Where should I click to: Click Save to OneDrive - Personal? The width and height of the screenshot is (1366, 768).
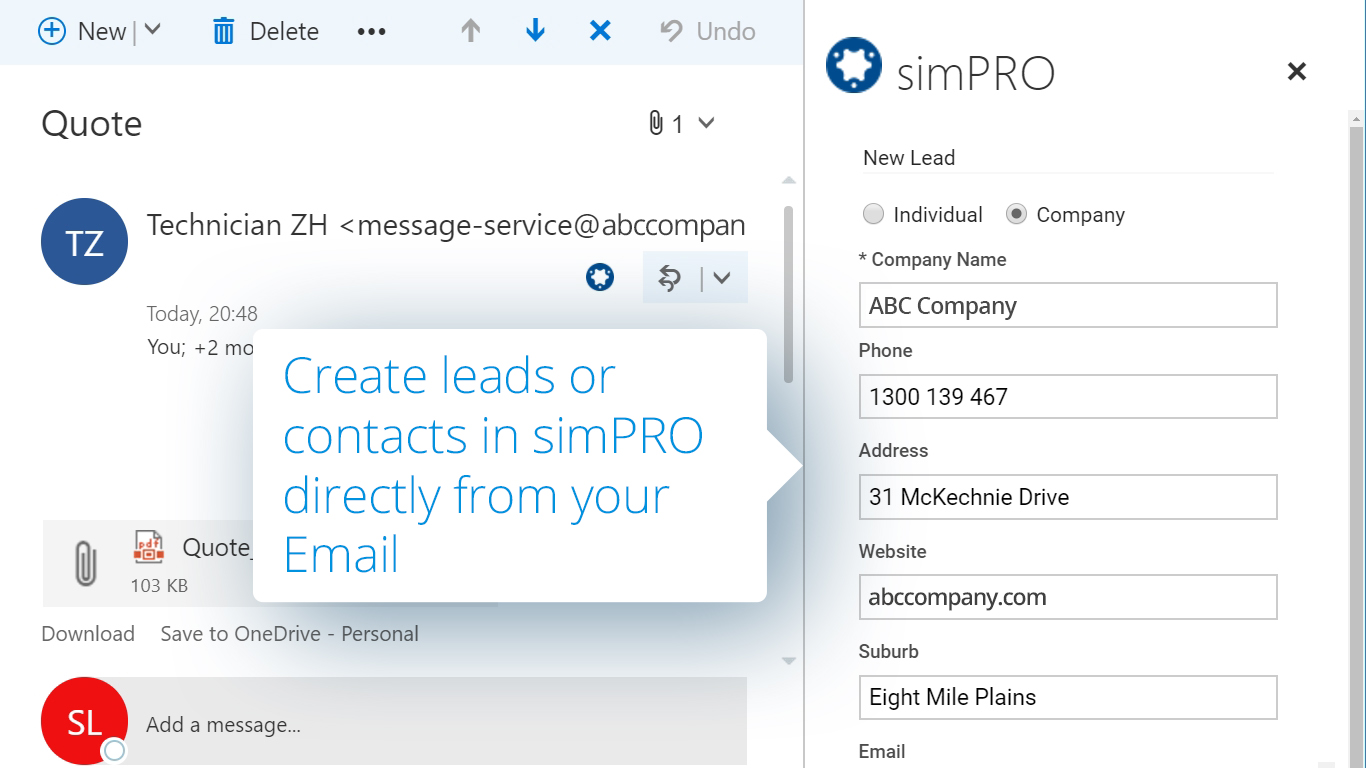coord(289,634)
